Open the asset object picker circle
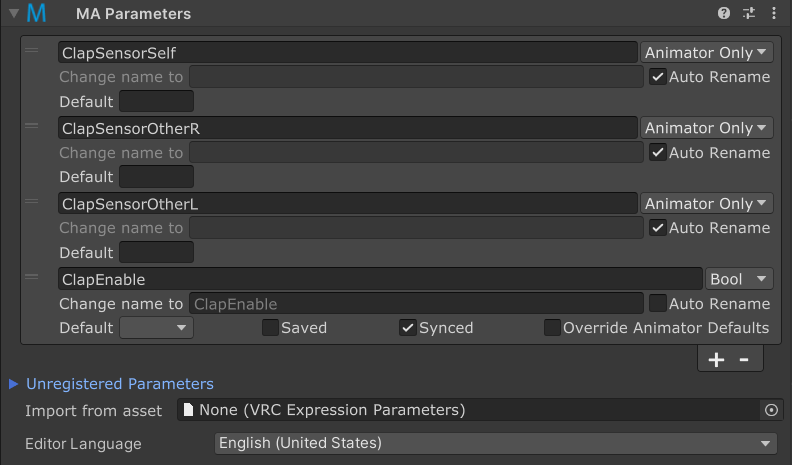 click(x=771, y=410)
